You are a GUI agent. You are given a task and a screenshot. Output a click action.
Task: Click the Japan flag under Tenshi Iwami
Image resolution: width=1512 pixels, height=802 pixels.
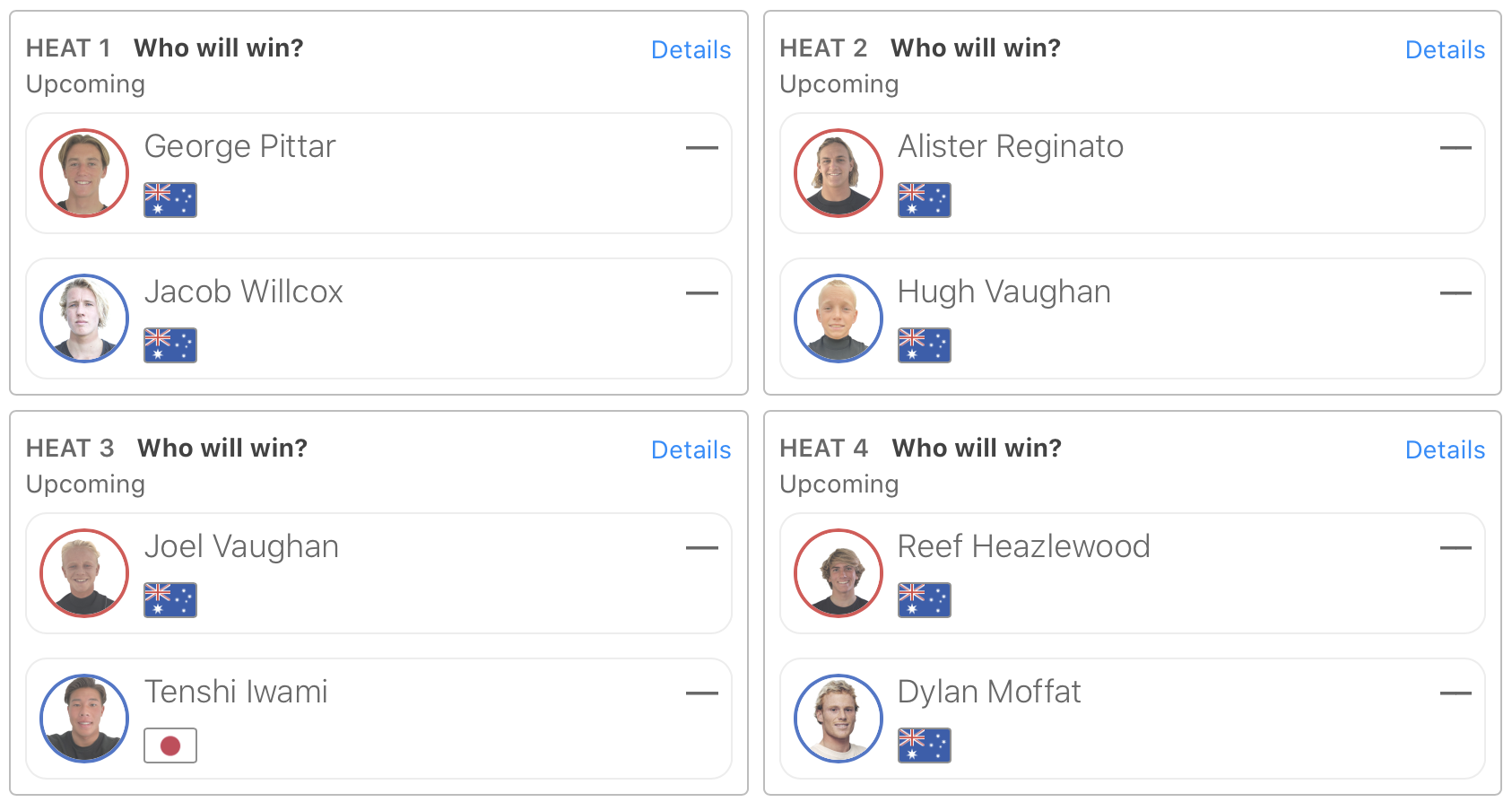170,745
